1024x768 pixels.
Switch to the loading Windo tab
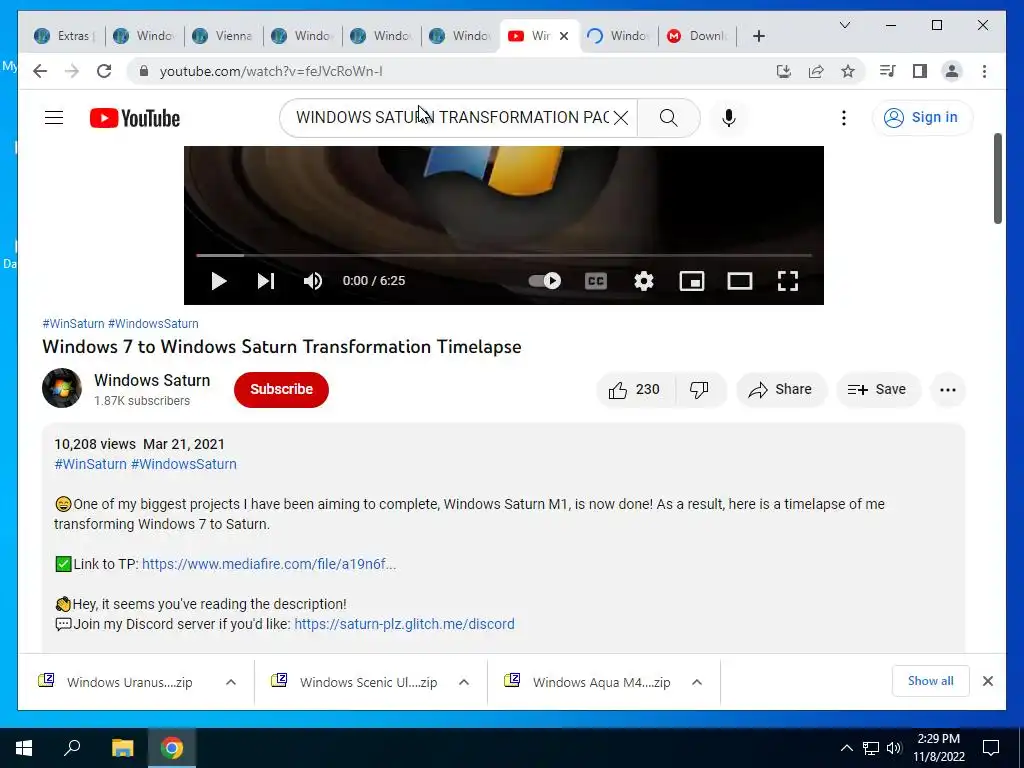point(618,36)
